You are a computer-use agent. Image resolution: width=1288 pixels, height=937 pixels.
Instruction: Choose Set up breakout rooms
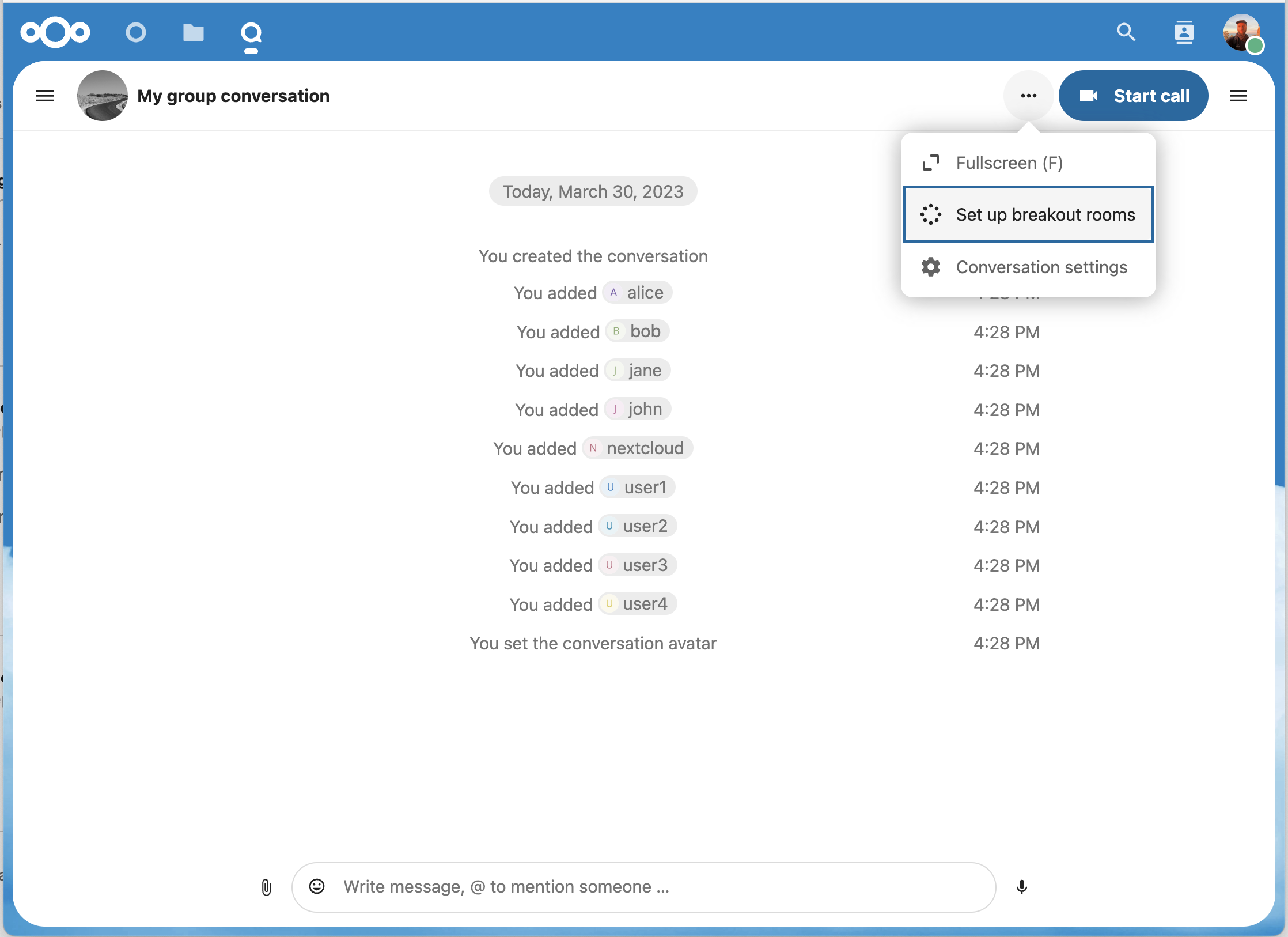[x=1028, y=214]
